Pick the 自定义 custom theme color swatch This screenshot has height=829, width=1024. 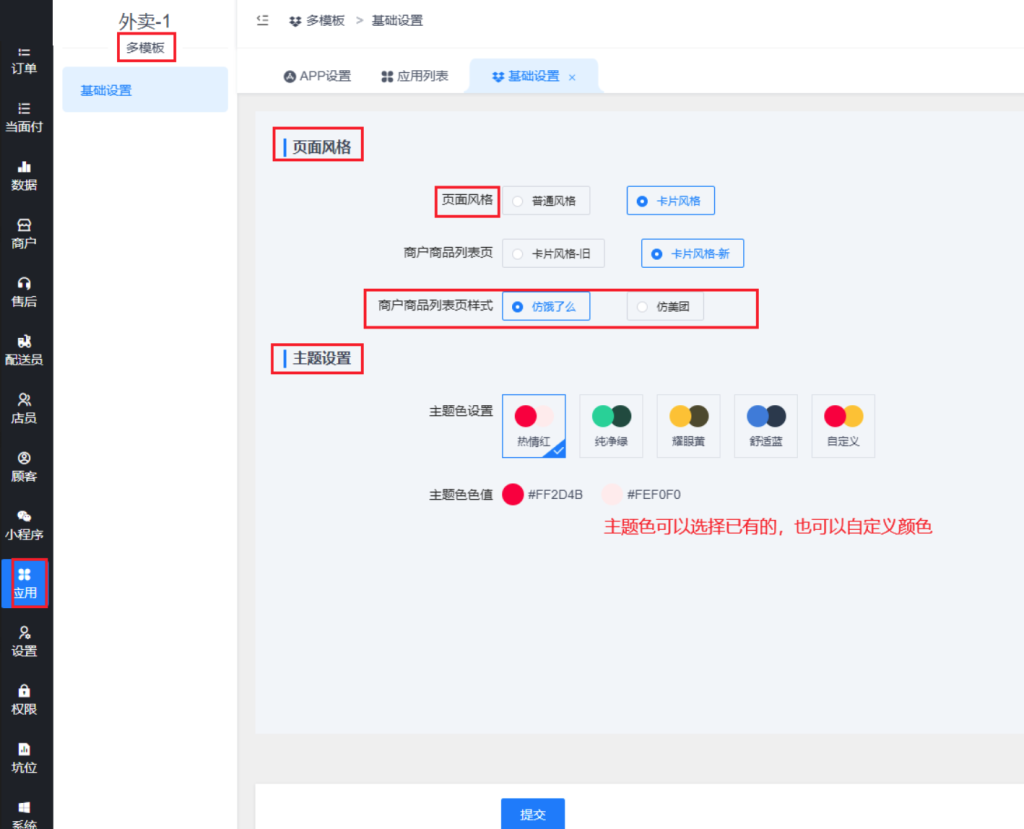tap(843, 426)
